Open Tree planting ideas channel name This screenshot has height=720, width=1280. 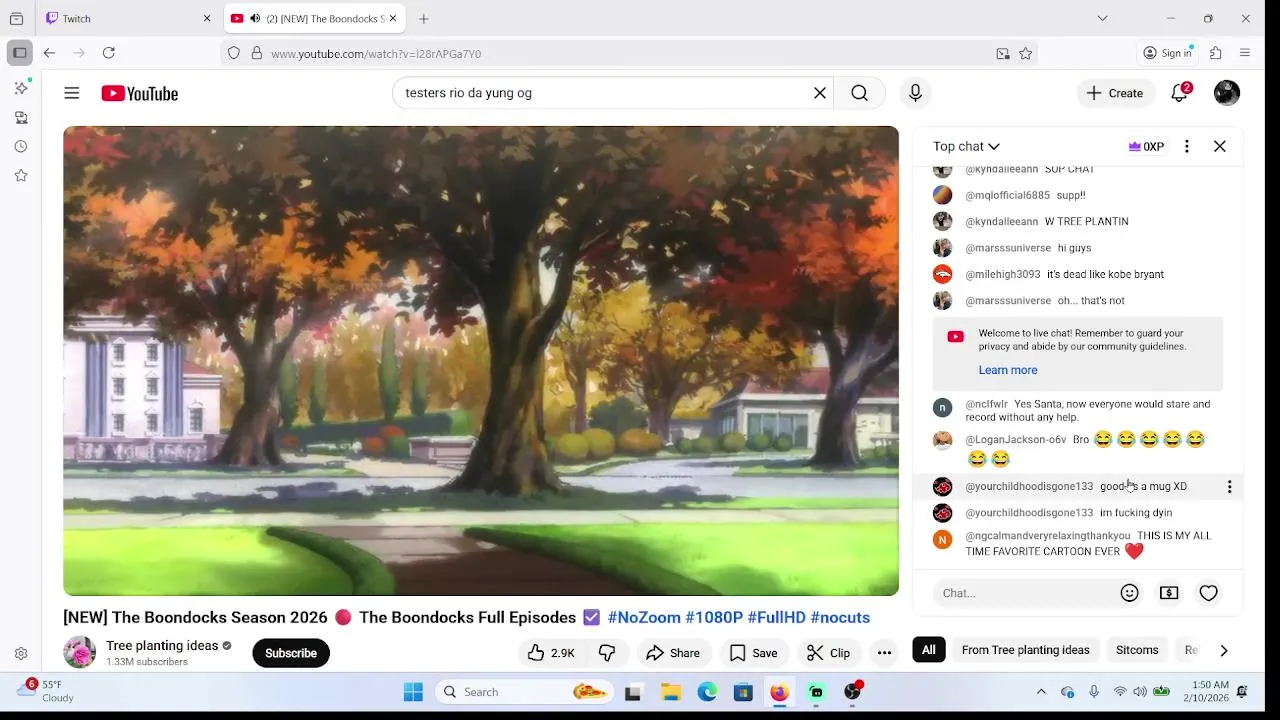click(x=162, y=646)
